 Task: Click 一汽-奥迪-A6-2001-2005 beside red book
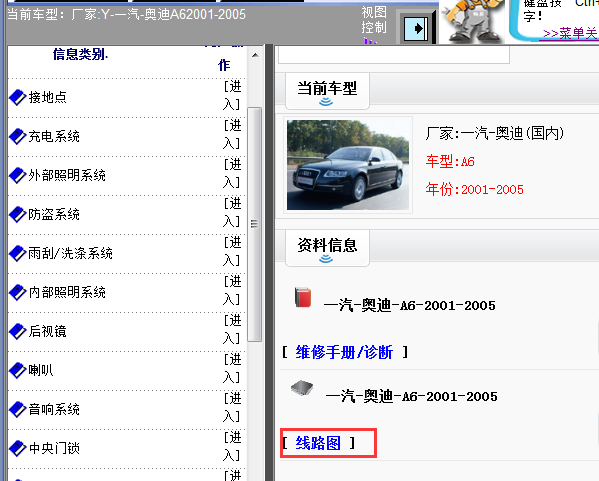[x=410, y=305]
